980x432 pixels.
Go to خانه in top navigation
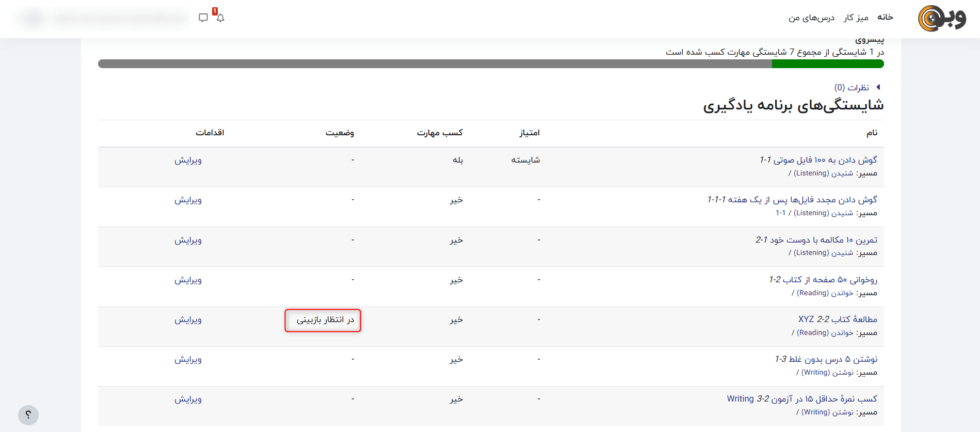click(885, 17)
